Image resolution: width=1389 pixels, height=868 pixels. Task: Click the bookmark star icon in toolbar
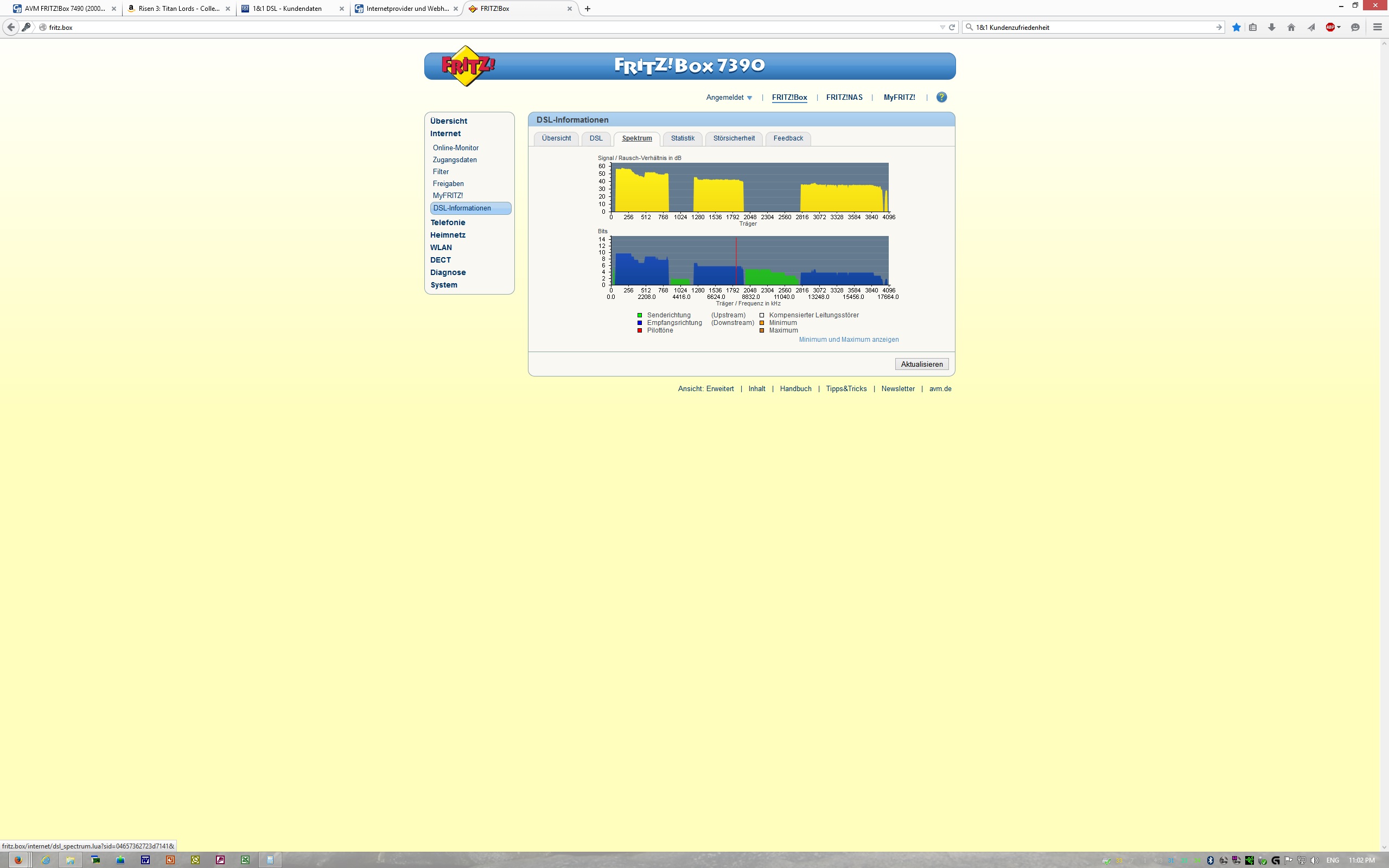pos(1237,27)
